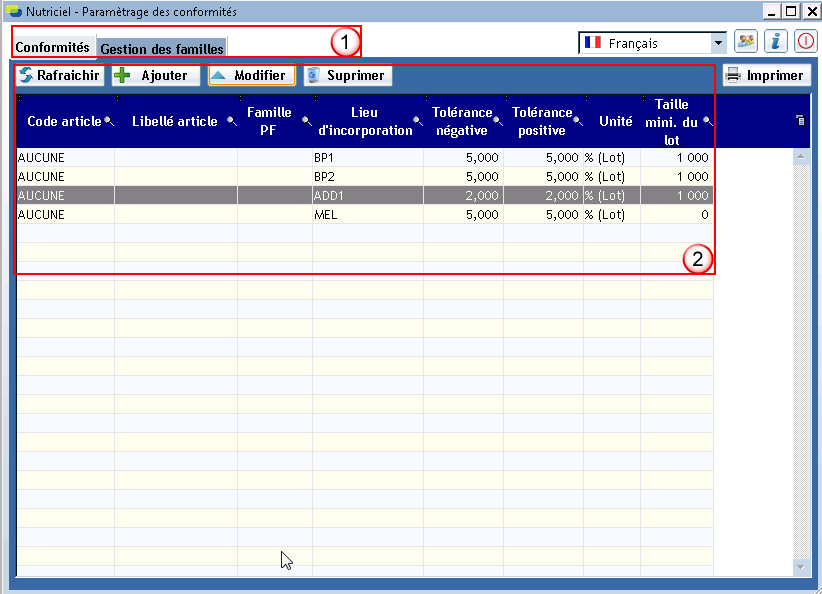The height and width of the screenshot is (594, 822).
Task: Select the row with BP1 incorporation
Action: tap(364, 157)
